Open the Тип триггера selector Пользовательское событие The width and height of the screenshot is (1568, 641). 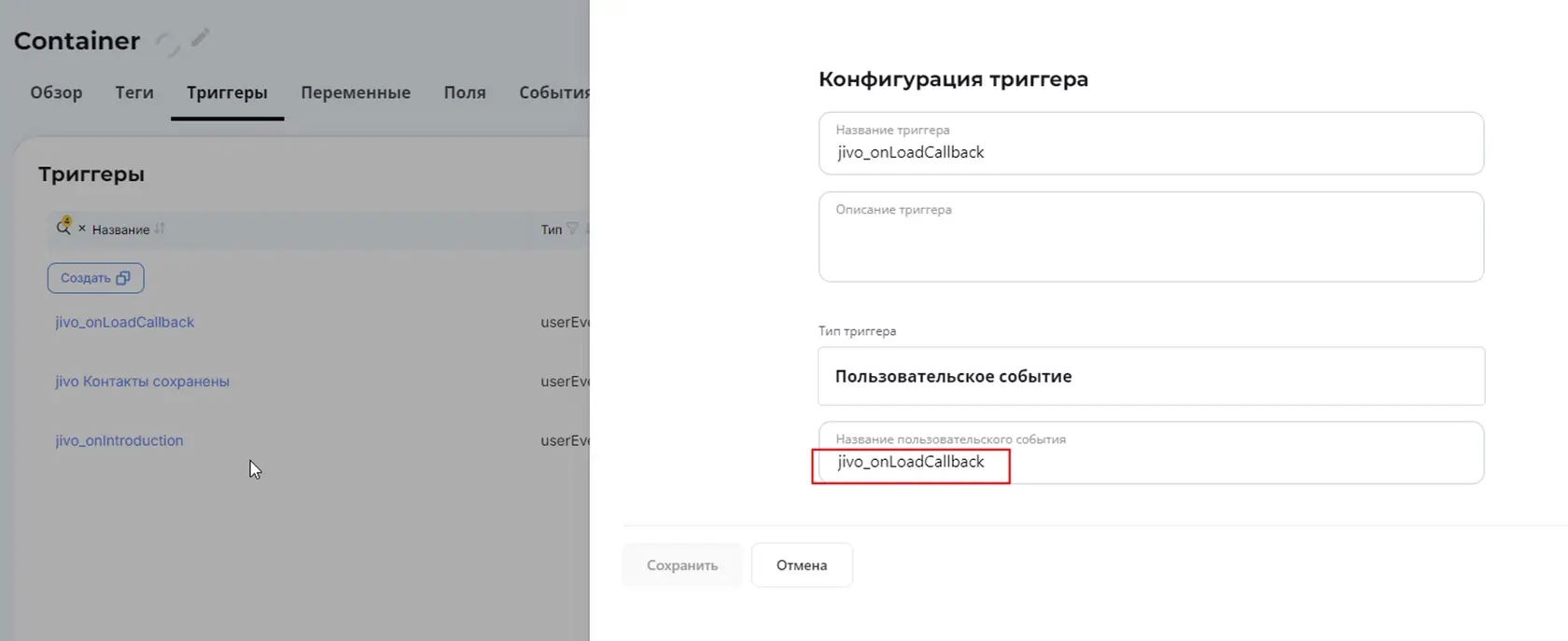tap(1151, 376)
